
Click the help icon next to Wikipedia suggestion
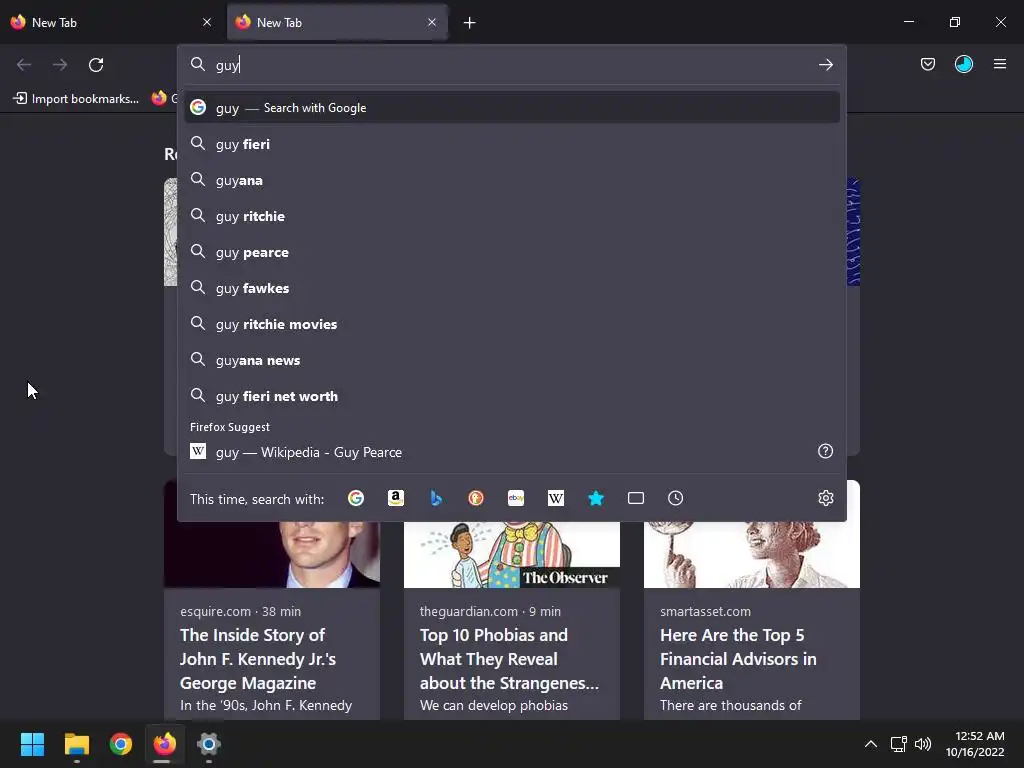click(x=825, y=451)
